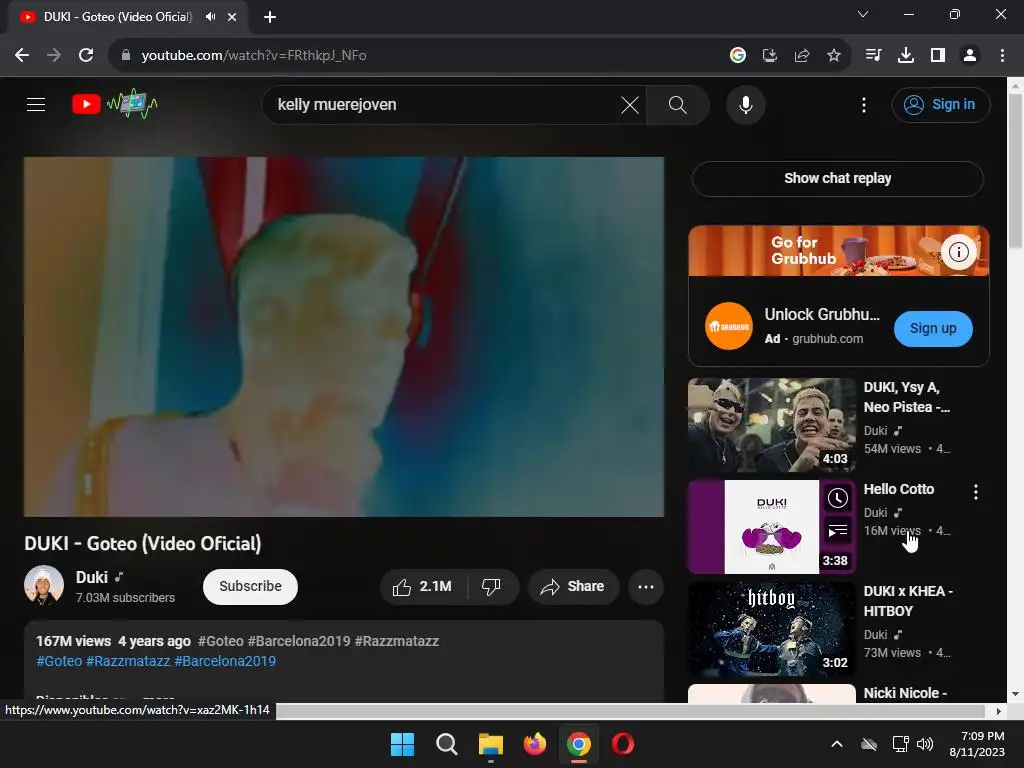Image resolution: width=1024 pixels, height=768 pixels.
Task: Open Windows Start menu
Action: [402, 744]
